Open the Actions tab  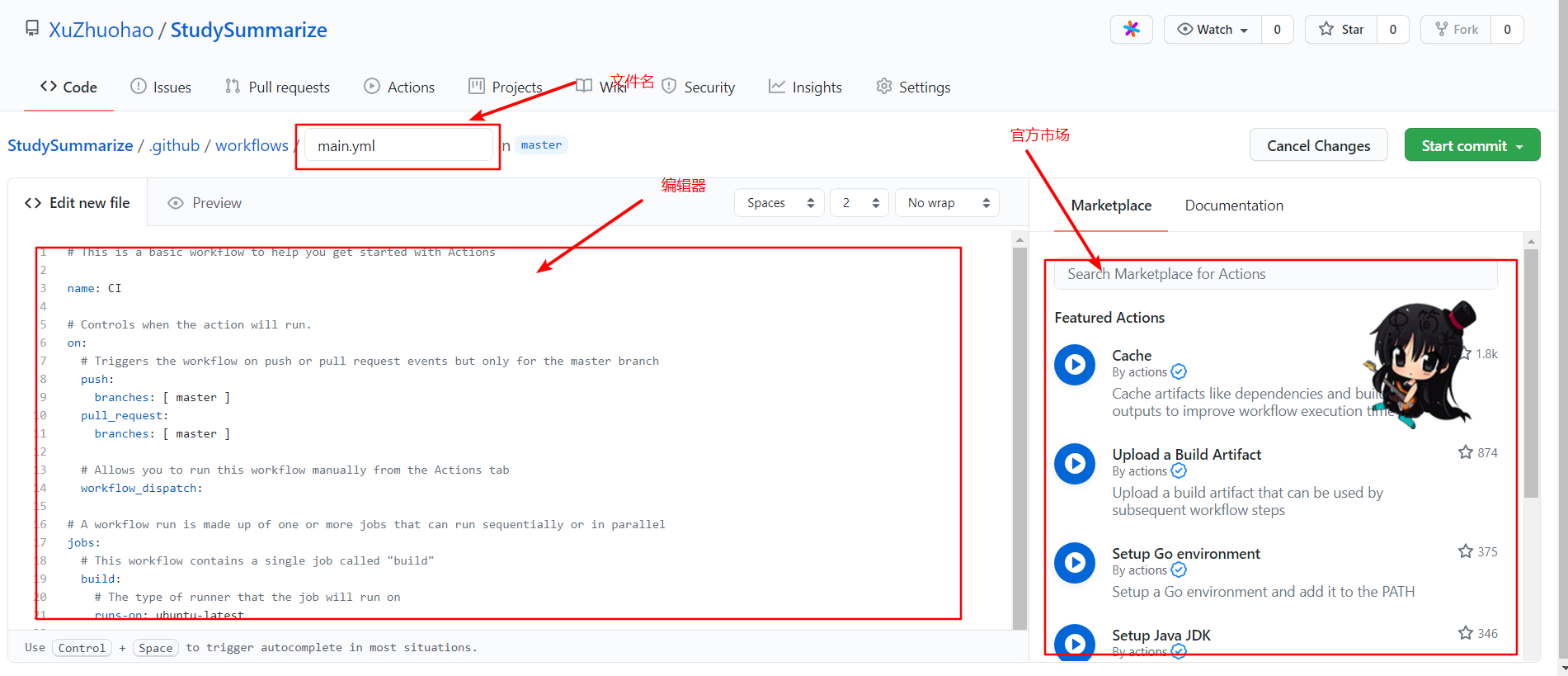tap(399, 87)
